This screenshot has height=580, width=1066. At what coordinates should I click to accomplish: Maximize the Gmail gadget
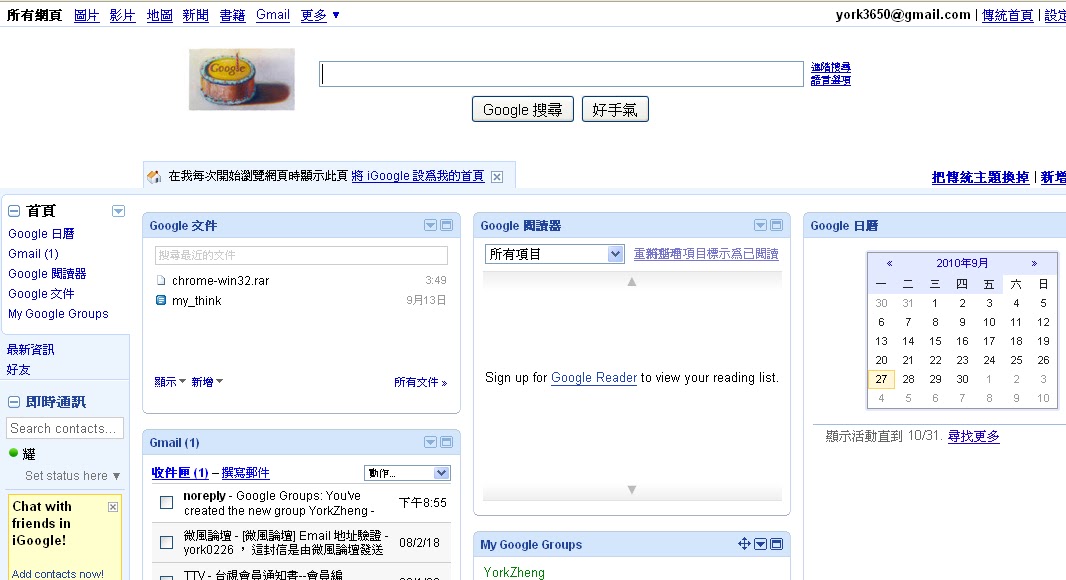447,442
